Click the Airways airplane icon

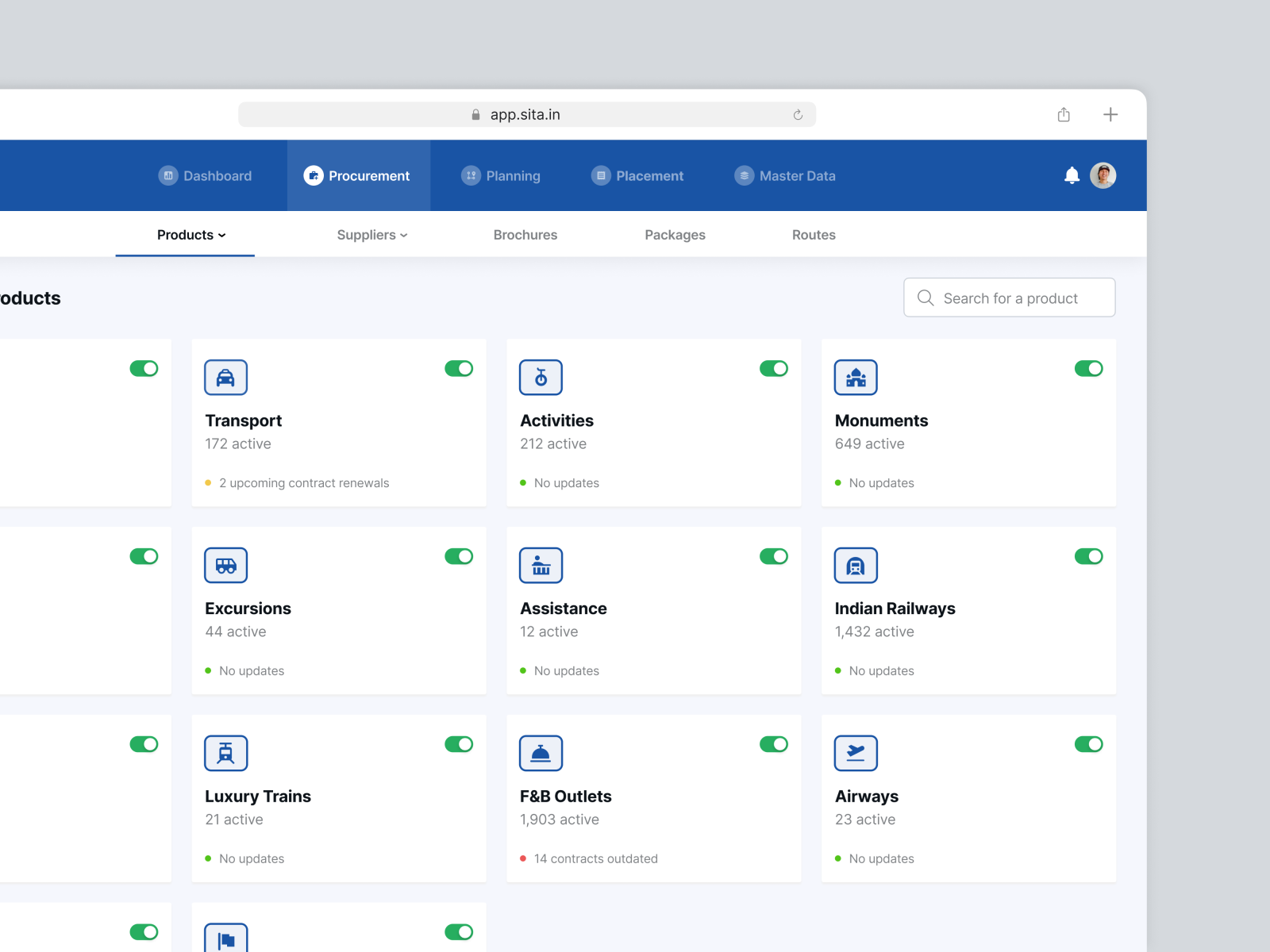(856, 753)
